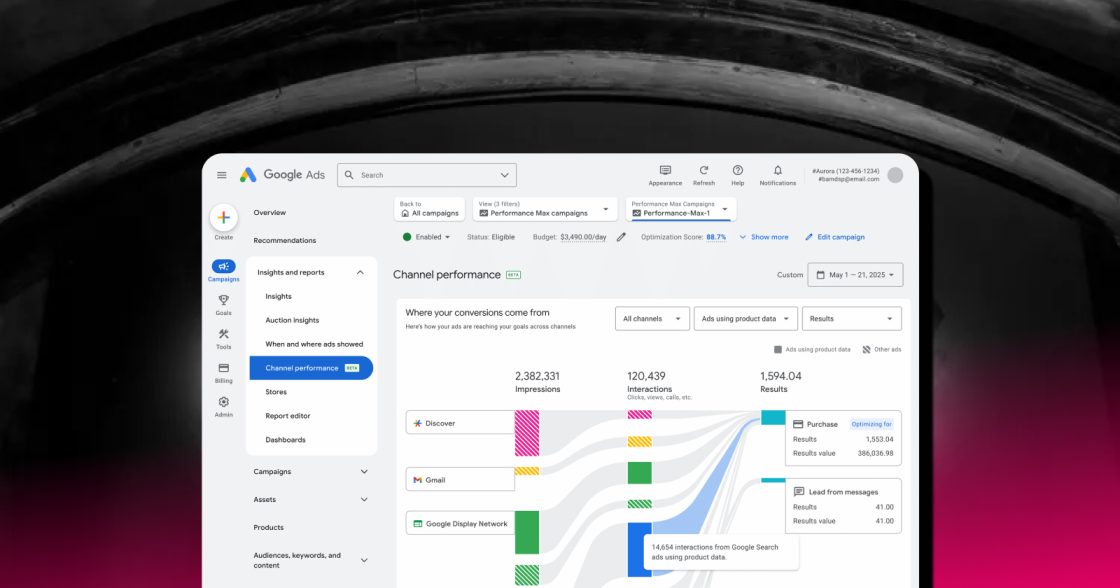Click the Purchase card icon
This screenshot has height=588, width=1120.
798,424
